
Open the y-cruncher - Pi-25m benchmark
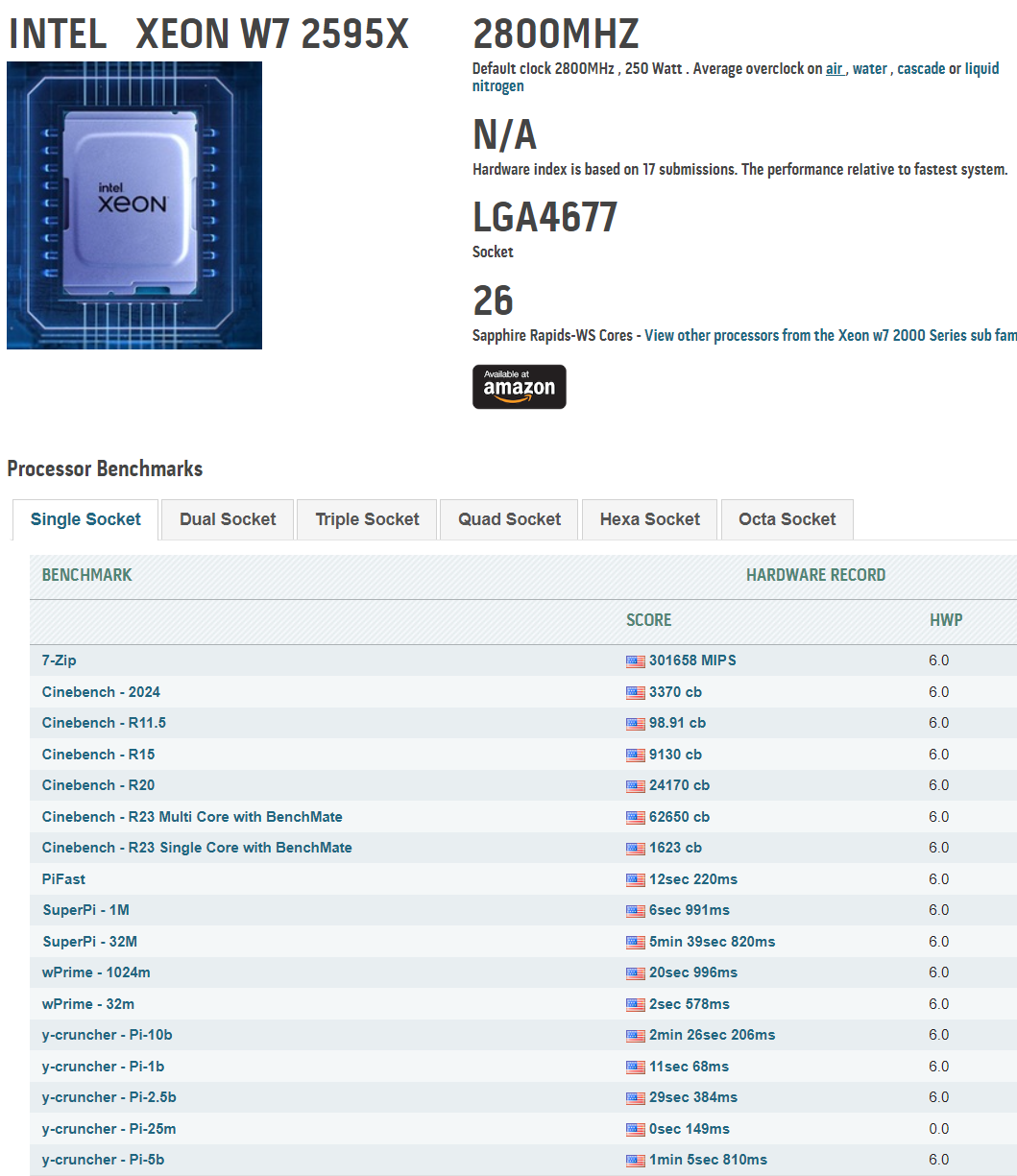click(109, 1129)
